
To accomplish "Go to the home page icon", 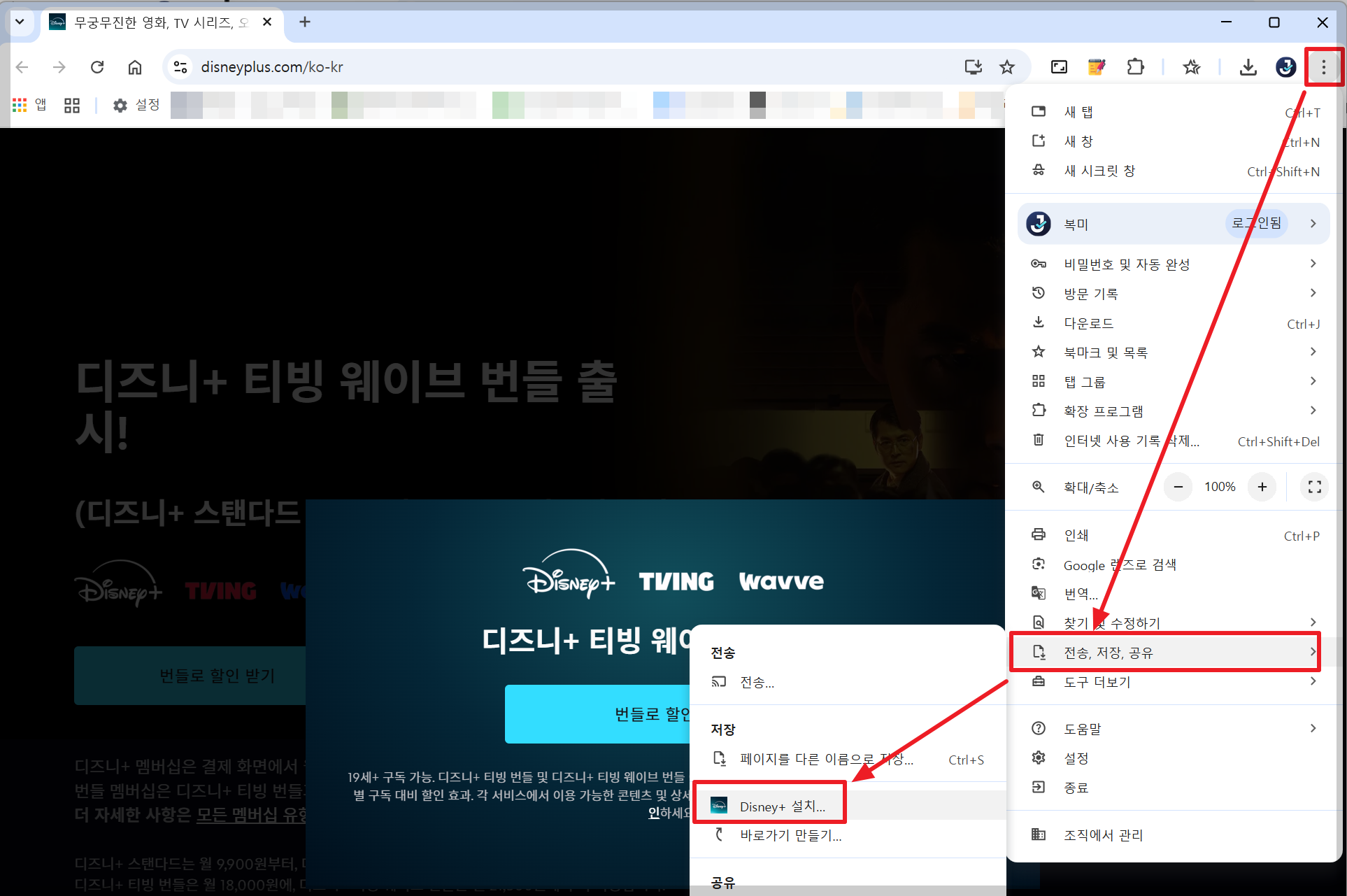I will [x=135, y=67].
